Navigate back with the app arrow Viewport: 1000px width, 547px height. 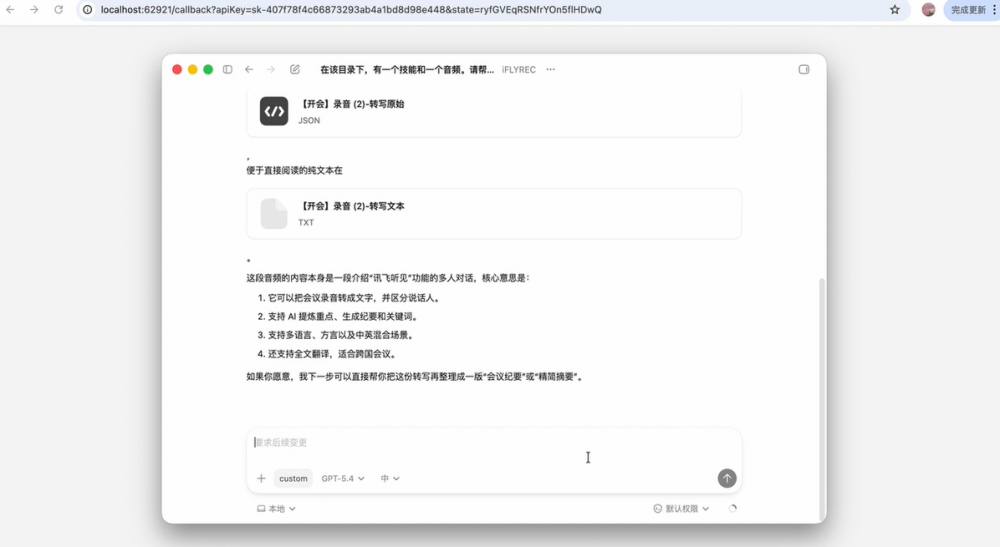(249, 69)
